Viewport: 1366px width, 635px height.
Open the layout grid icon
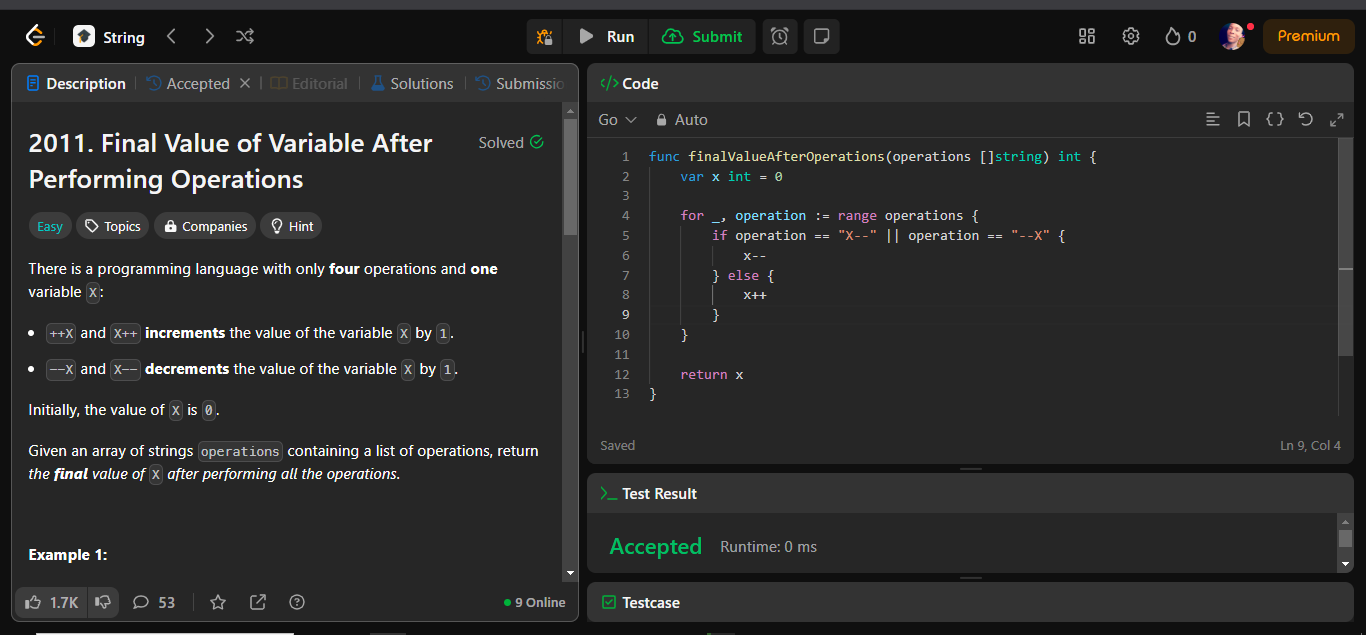(x=1087, y=36)
